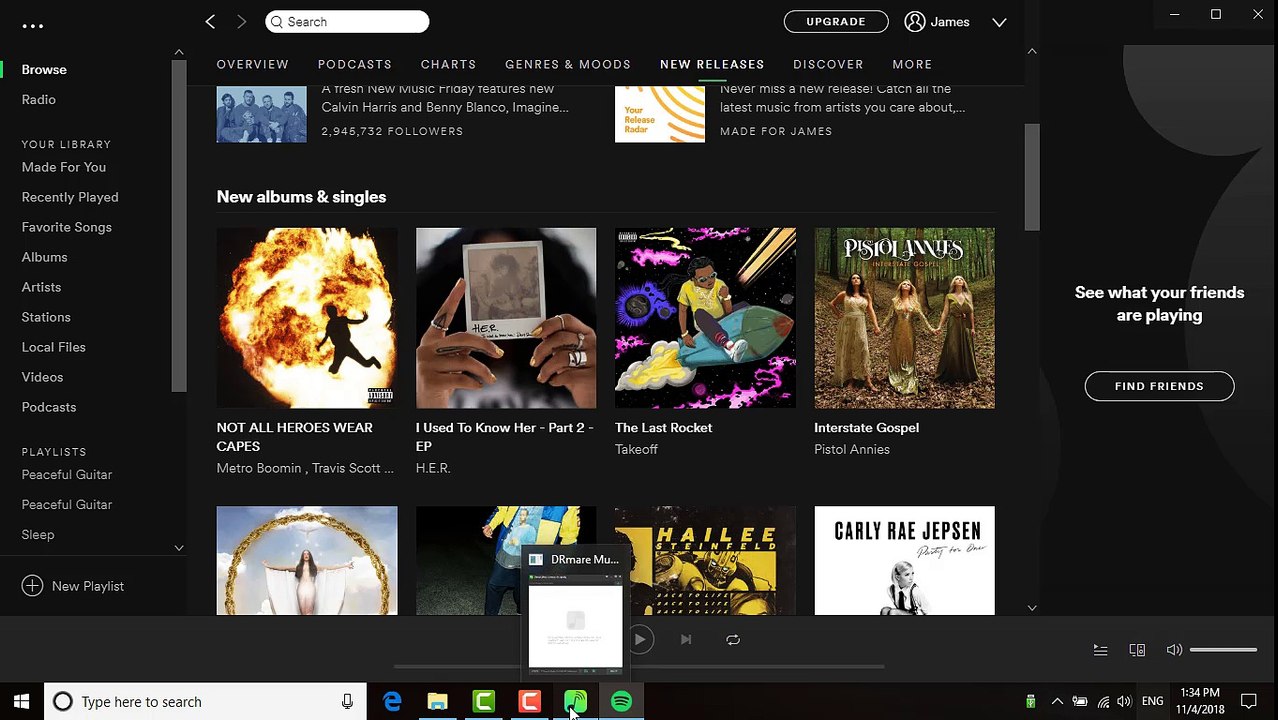Click the UPGRADE button
The width and height of the screenshot is (1278, 720).
click(836, 21)
